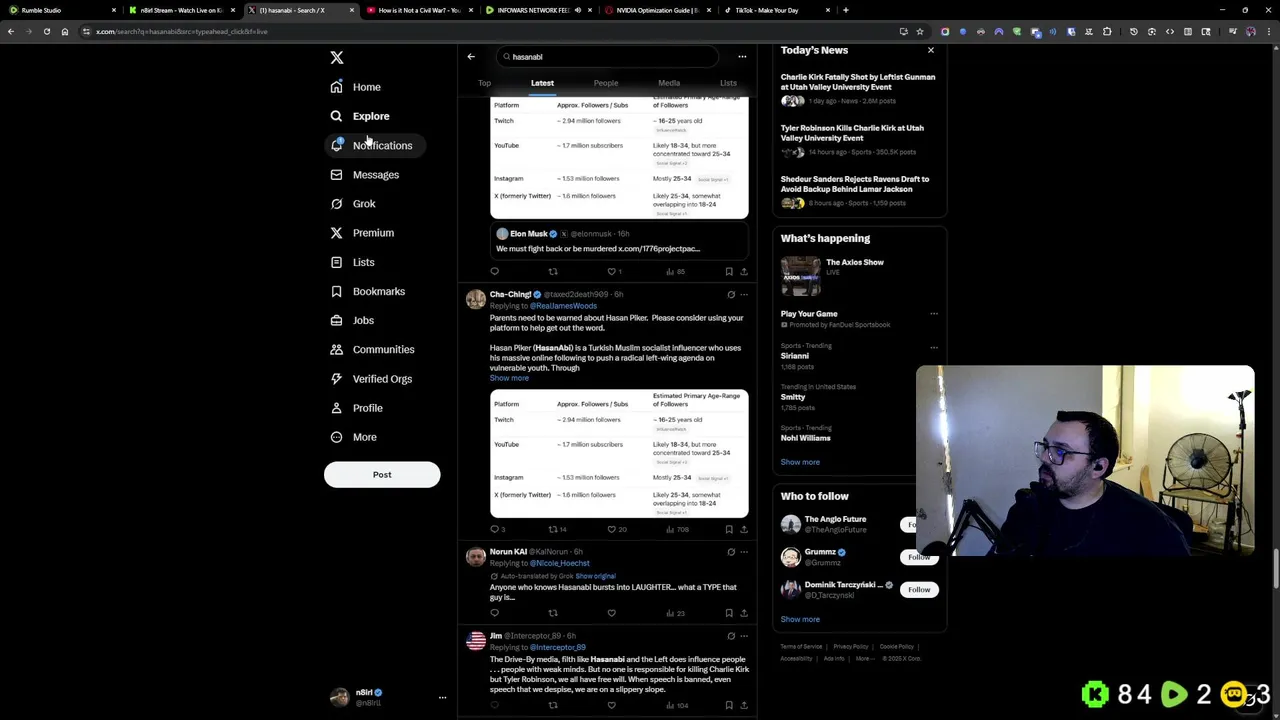Go back with the arrow beside search
The height and width of the screenshot is (720, 1280).
tap(471, 57)
